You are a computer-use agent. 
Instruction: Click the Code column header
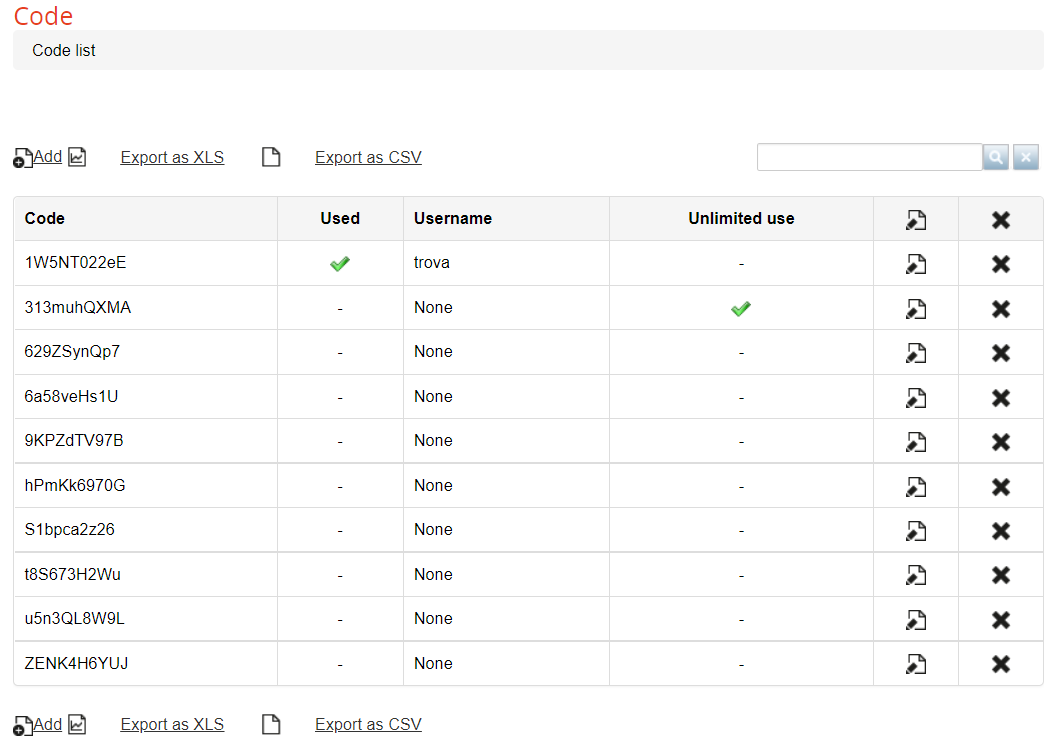[x=45, y=218]
